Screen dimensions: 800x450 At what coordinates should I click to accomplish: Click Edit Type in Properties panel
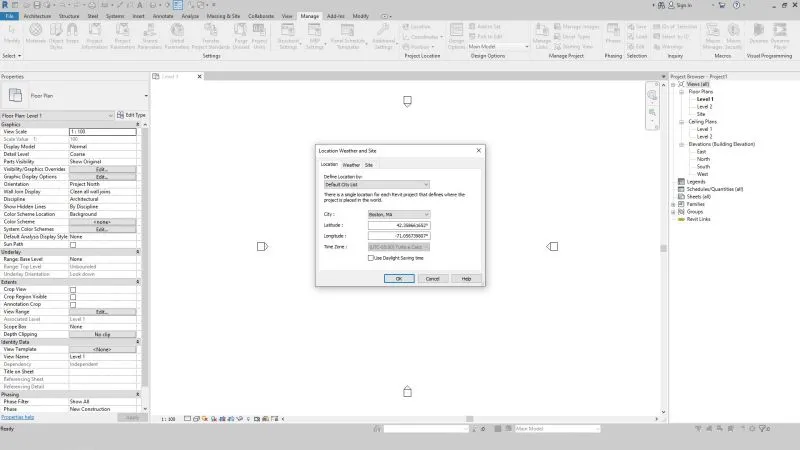click(132, 115)
